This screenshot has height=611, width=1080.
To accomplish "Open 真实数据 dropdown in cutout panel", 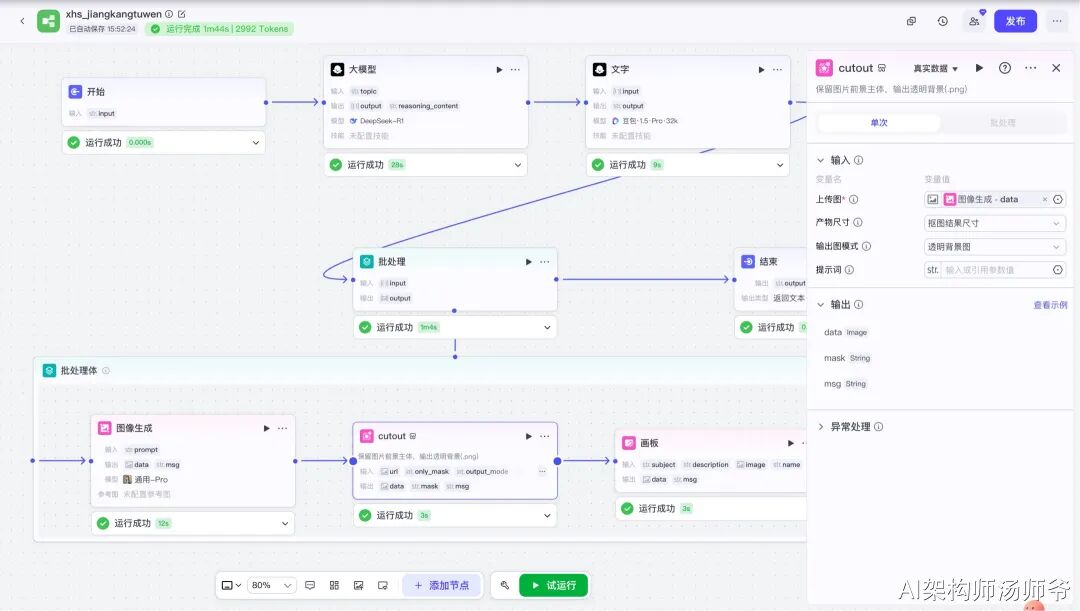I will pos(935,68).
